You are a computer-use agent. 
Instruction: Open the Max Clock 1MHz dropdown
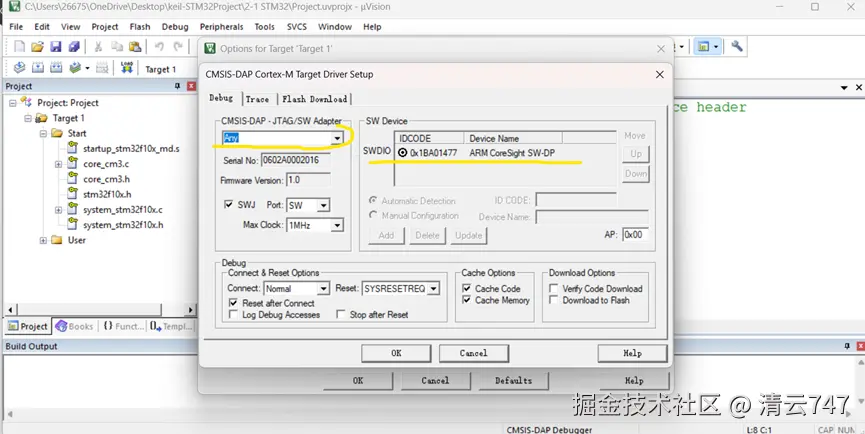point(337,225)
